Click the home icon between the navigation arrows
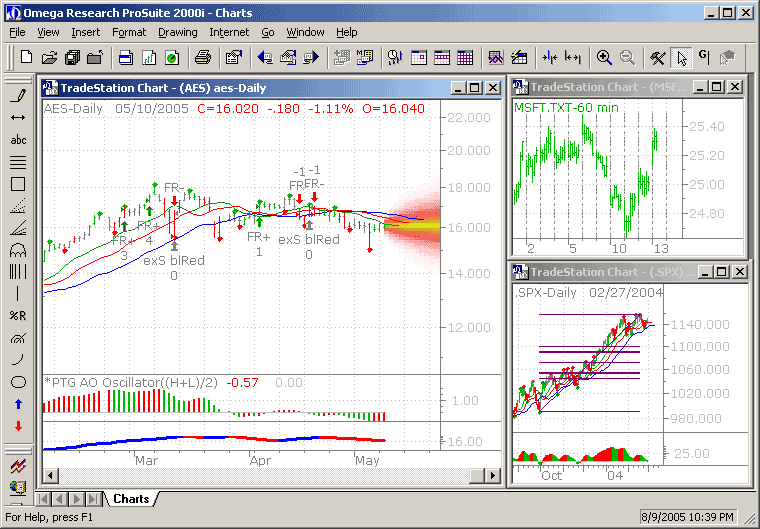The width and height of the screenshot is (760, 529). [288, 58]
